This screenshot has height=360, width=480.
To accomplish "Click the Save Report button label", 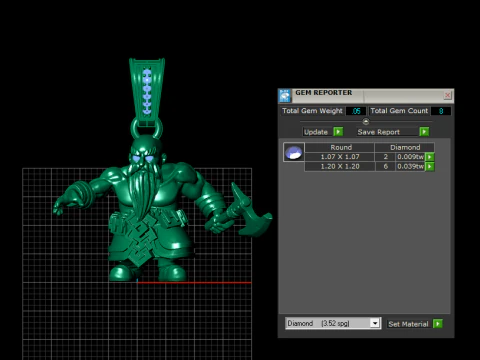I will pos(379,132).
